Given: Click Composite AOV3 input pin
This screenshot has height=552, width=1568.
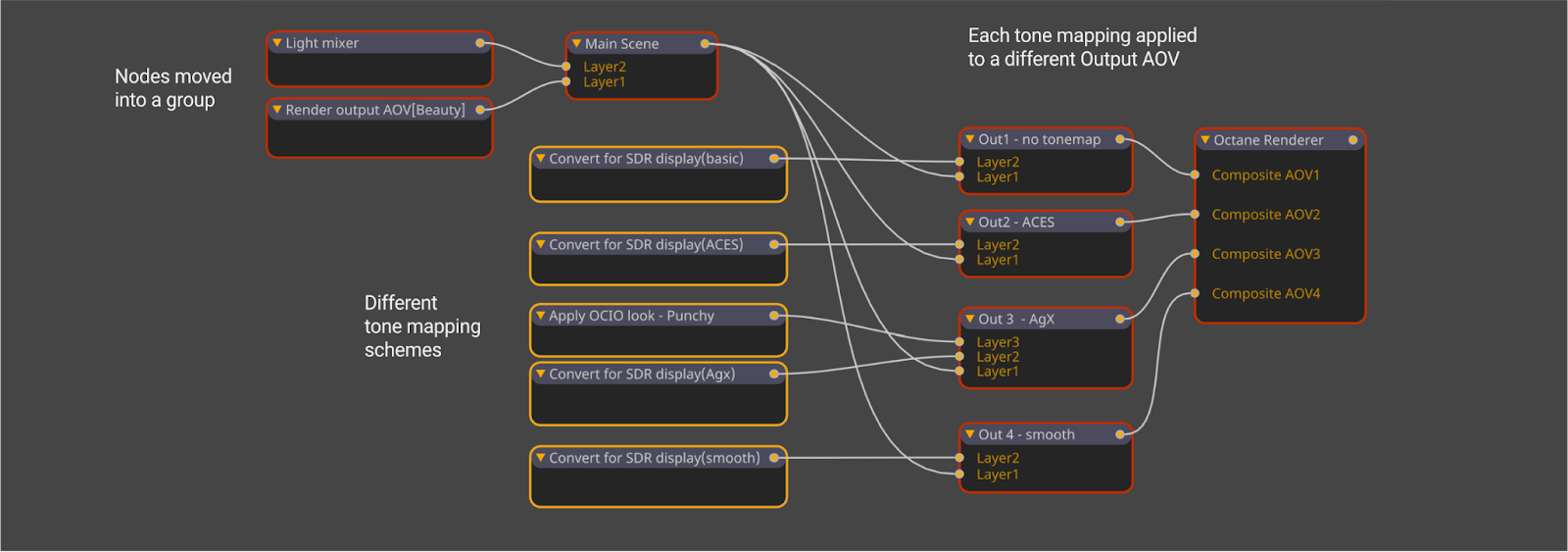Looking at the screenshot, I should [x=1195, y=254].
